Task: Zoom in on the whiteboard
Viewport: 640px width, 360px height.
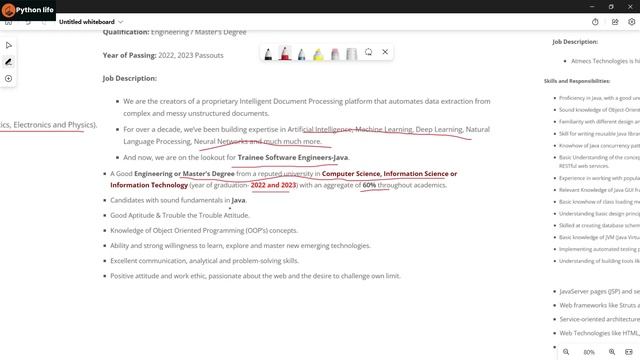Action: [x=612, y=352]
